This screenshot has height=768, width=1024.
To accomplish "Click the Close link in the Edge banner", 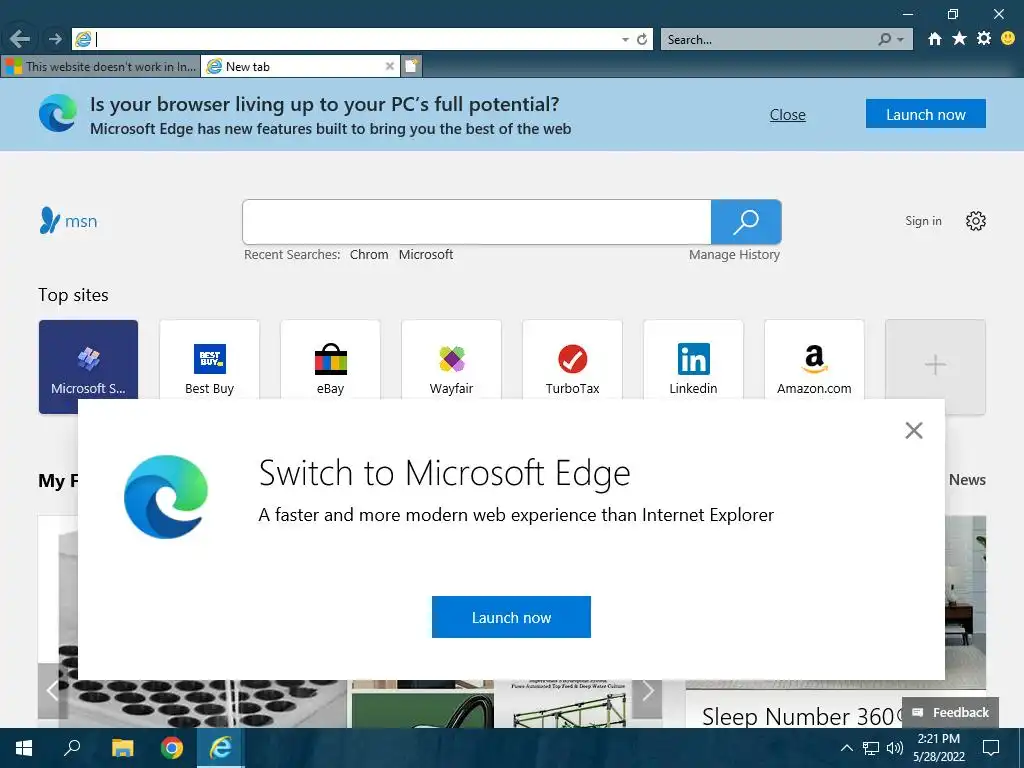I will pos(787,114).
